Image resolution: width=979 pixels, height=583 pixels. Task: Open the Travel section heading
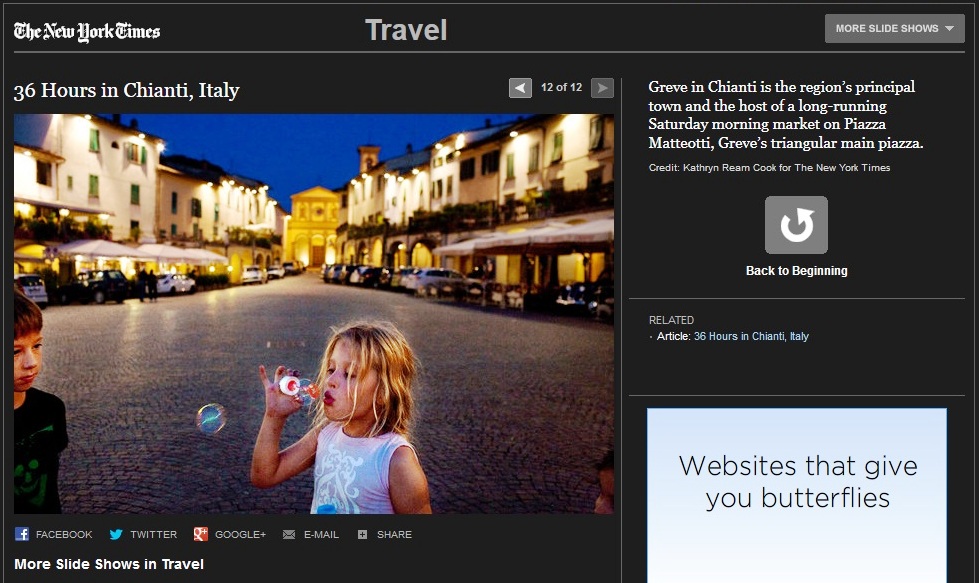pos(405,30)
